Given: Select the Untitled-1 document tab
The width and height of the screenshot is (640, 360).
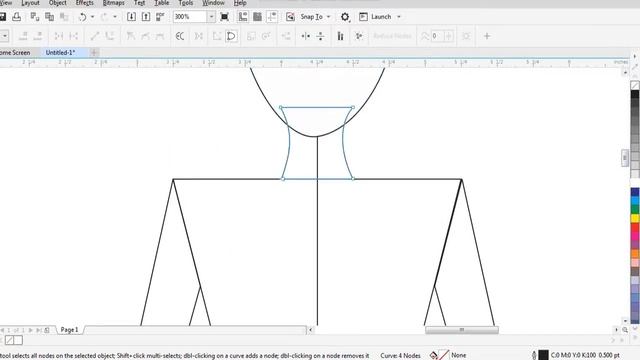Looking at the screenshot, I should (60, 52).
